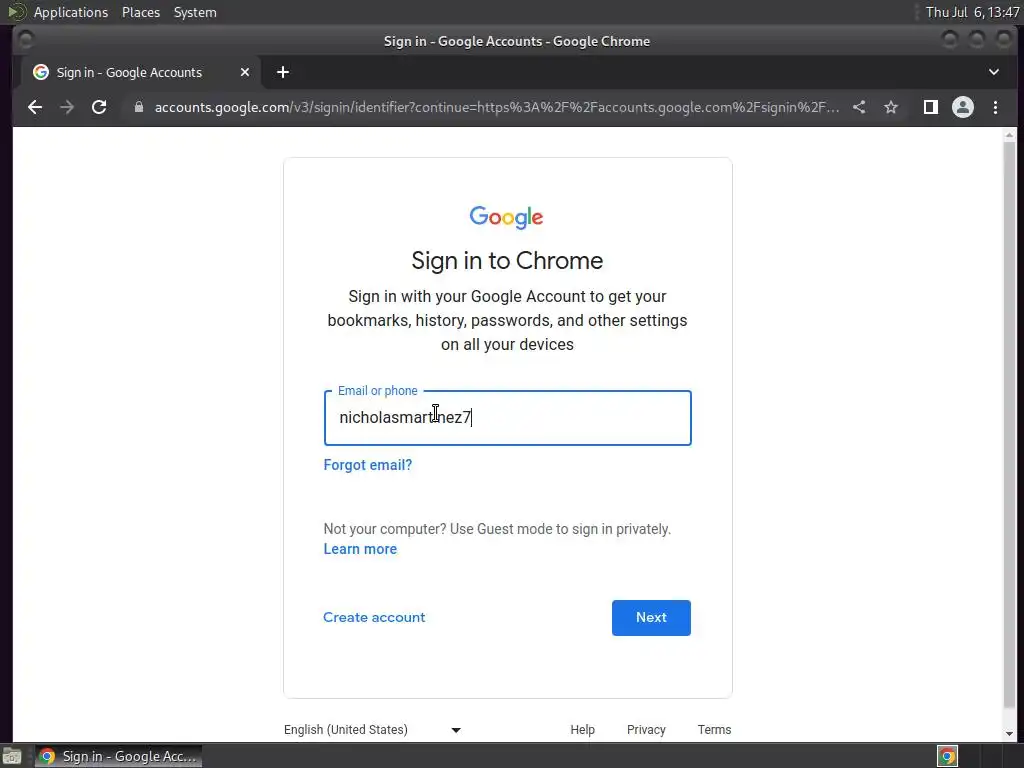Open a new tab

click(x=283, y=72)
